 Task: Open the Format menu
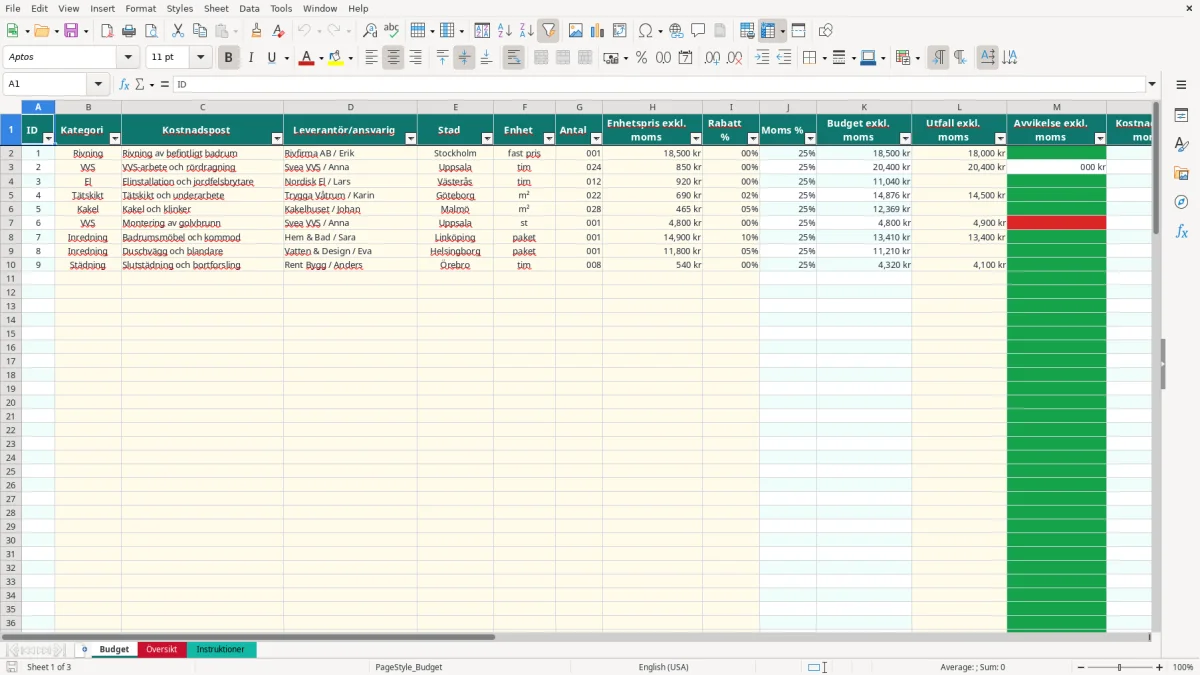pyautogui.click(x=140, y=8)
